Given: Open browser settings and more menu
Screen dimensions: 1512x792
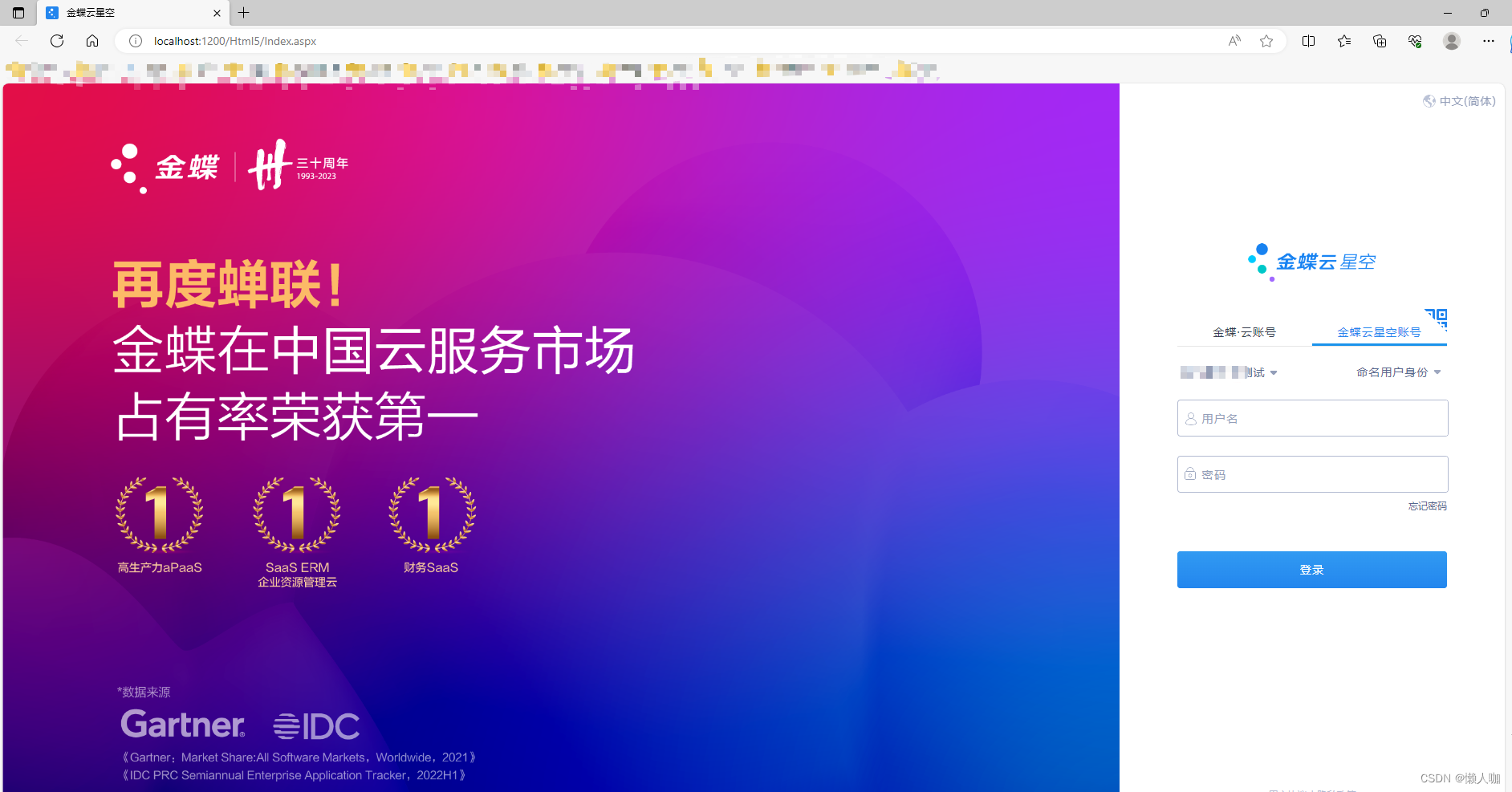Looking at the screenshot, I should coord(1489,41).
